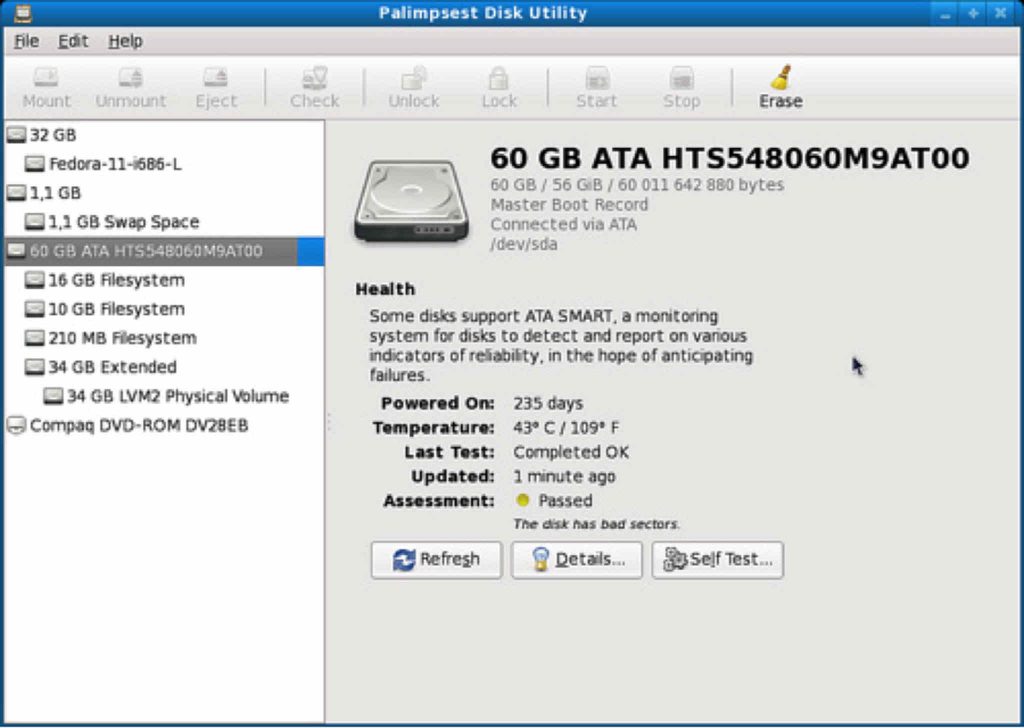Open the Help menu
Viewport: 1024px width, 728px height.
tap(125, 41)
